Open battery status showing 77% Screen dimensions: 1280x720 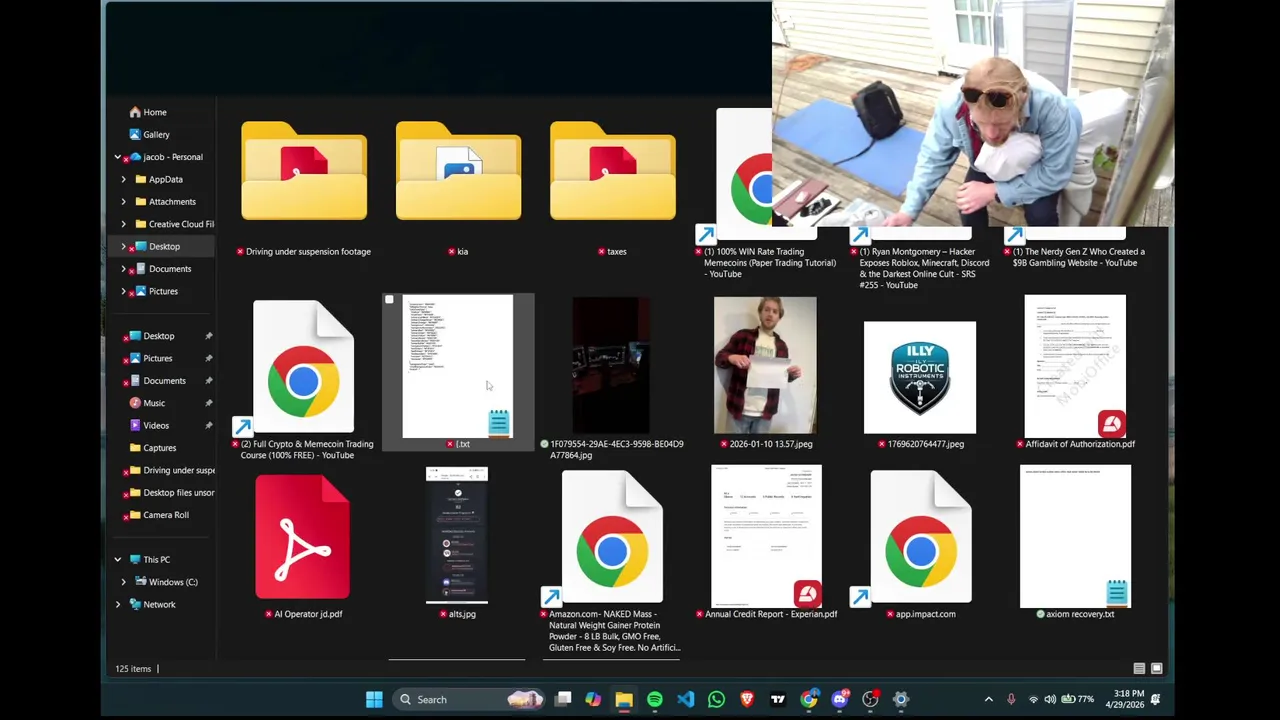[x=1078, y=700]
